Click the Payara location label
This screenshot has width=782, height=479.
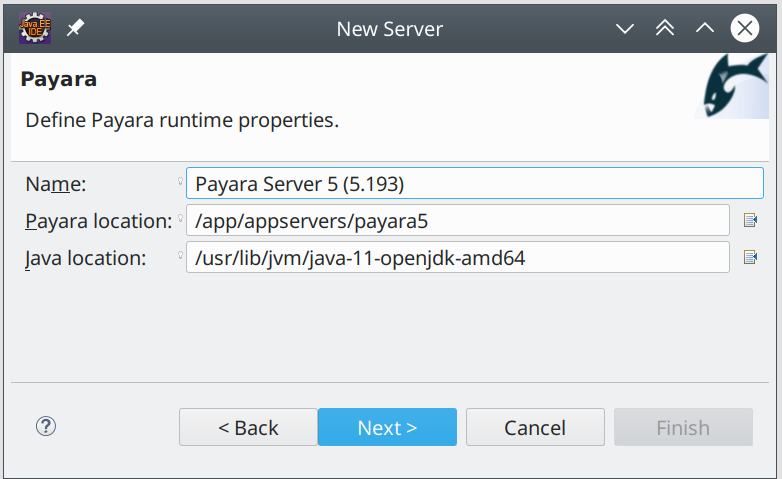coord(98,220)
